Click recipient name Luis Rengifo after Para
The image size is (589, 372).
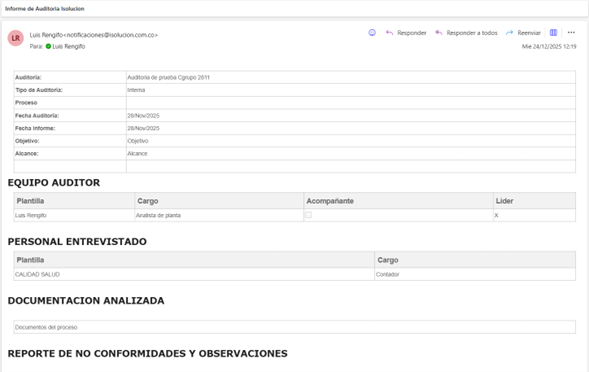click(x=69, y=46)
